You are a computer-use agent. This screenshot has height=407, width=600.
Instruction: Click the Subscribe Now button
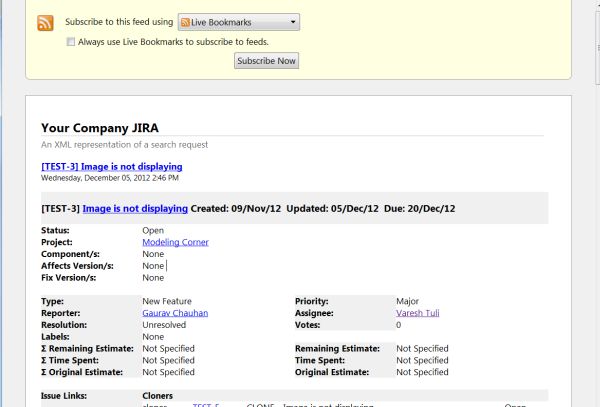point(266,61)
